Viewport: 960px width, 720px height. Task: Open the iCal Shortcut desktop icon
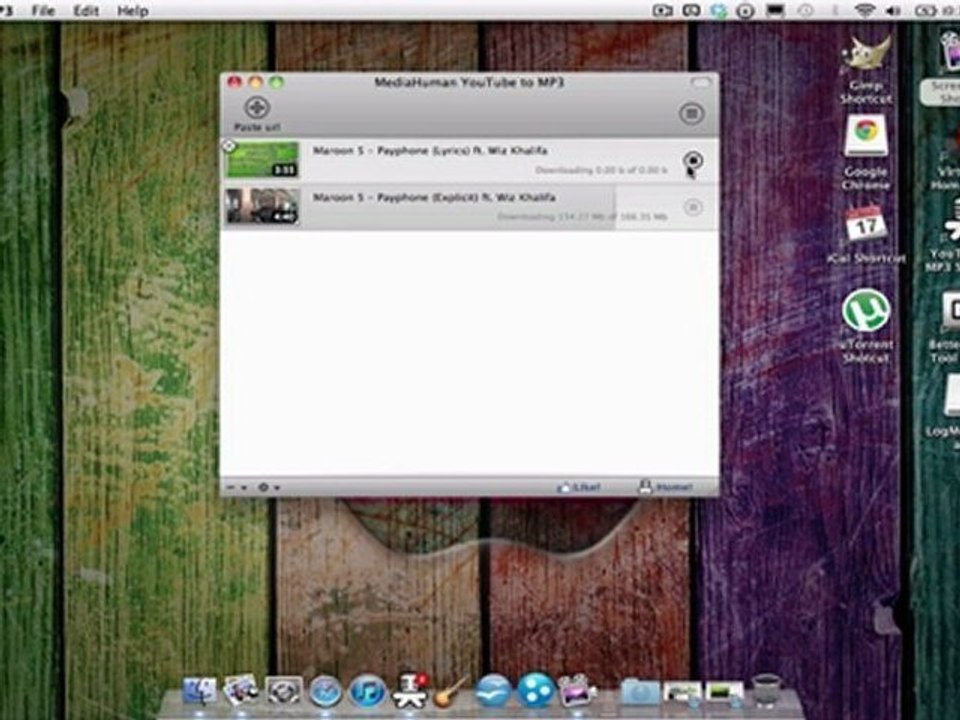(866, 234)
